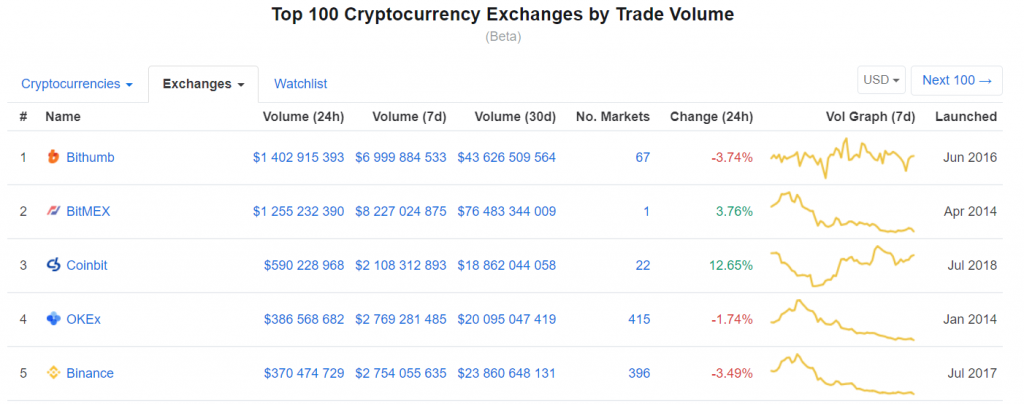Open the USD currency selector
The image size is (1024, 404).
881,80
